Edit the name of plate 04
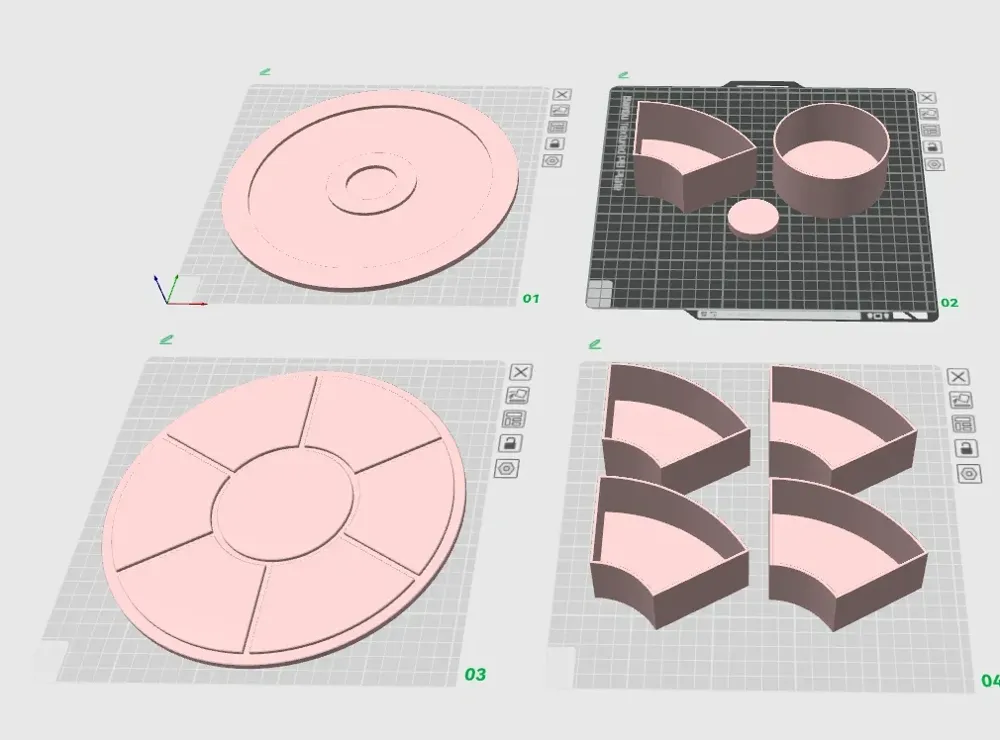The width and height of the screenshot is (1000, 740). click(x=595, y=344)
